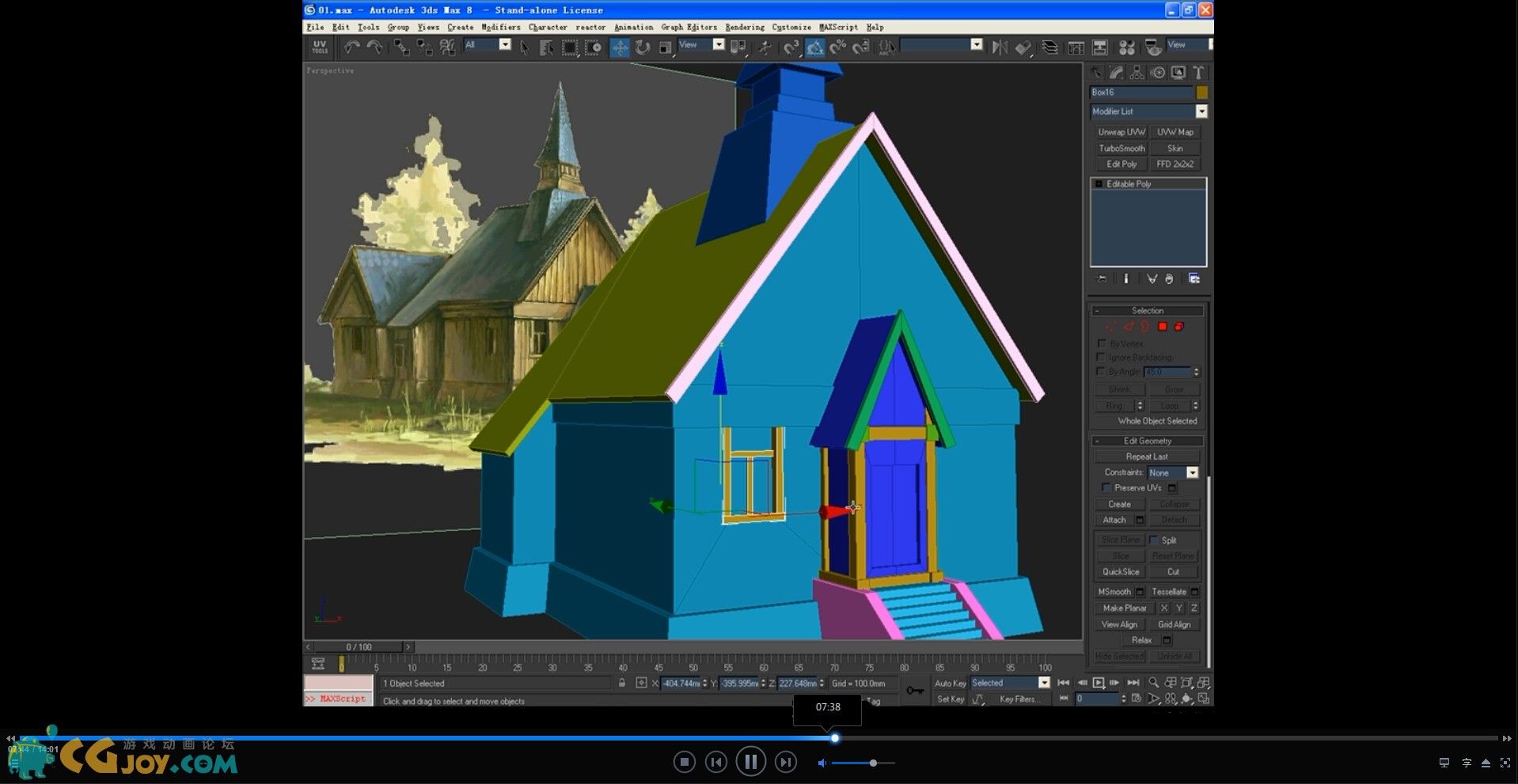Open the Modifiers menu
The image size is (1518, 784).
tap(501, 27)
